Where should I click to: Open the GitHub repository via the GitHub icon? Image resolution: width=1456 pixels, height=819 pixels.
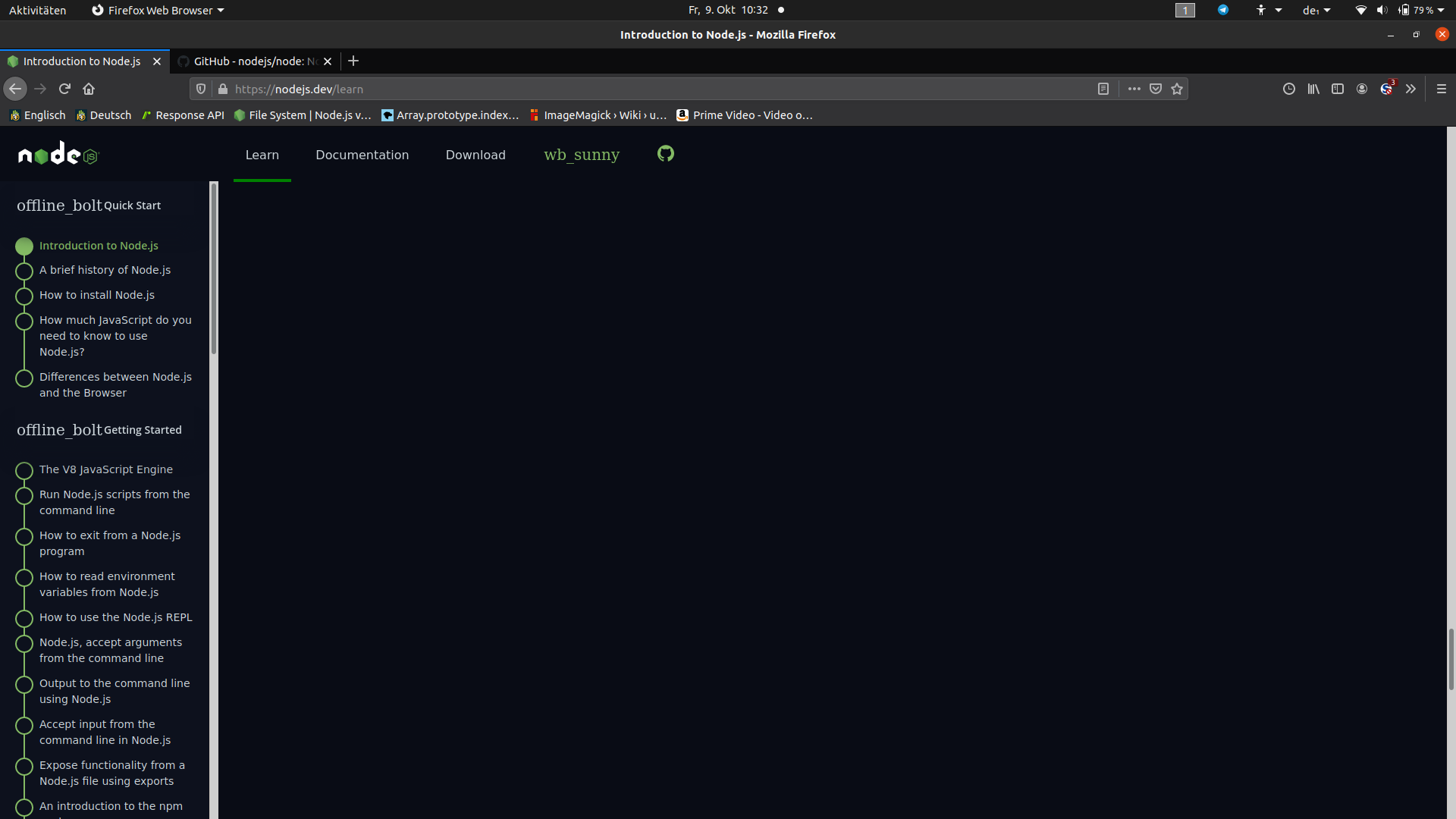tap(665, 154)
